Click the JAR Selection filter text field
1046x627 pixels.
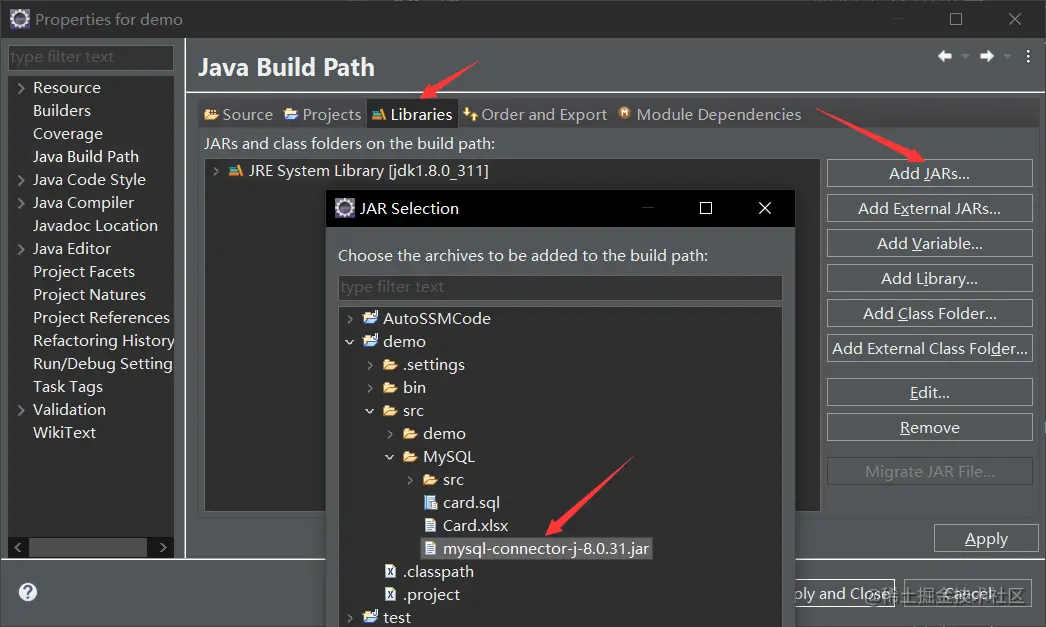pyautogui.click(x=560, y=287)
